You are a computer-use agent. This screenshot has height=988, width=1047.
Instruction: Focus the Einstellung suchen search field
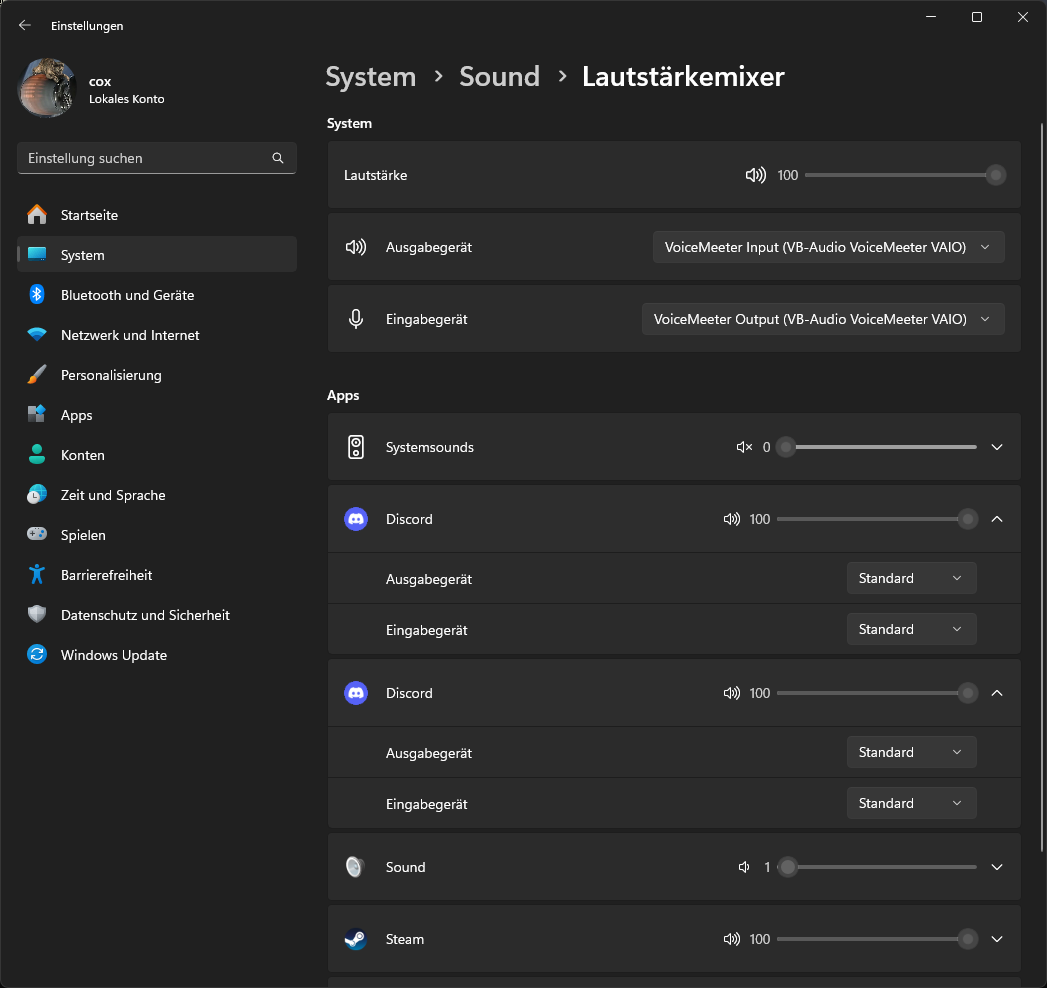click(145, 158)
